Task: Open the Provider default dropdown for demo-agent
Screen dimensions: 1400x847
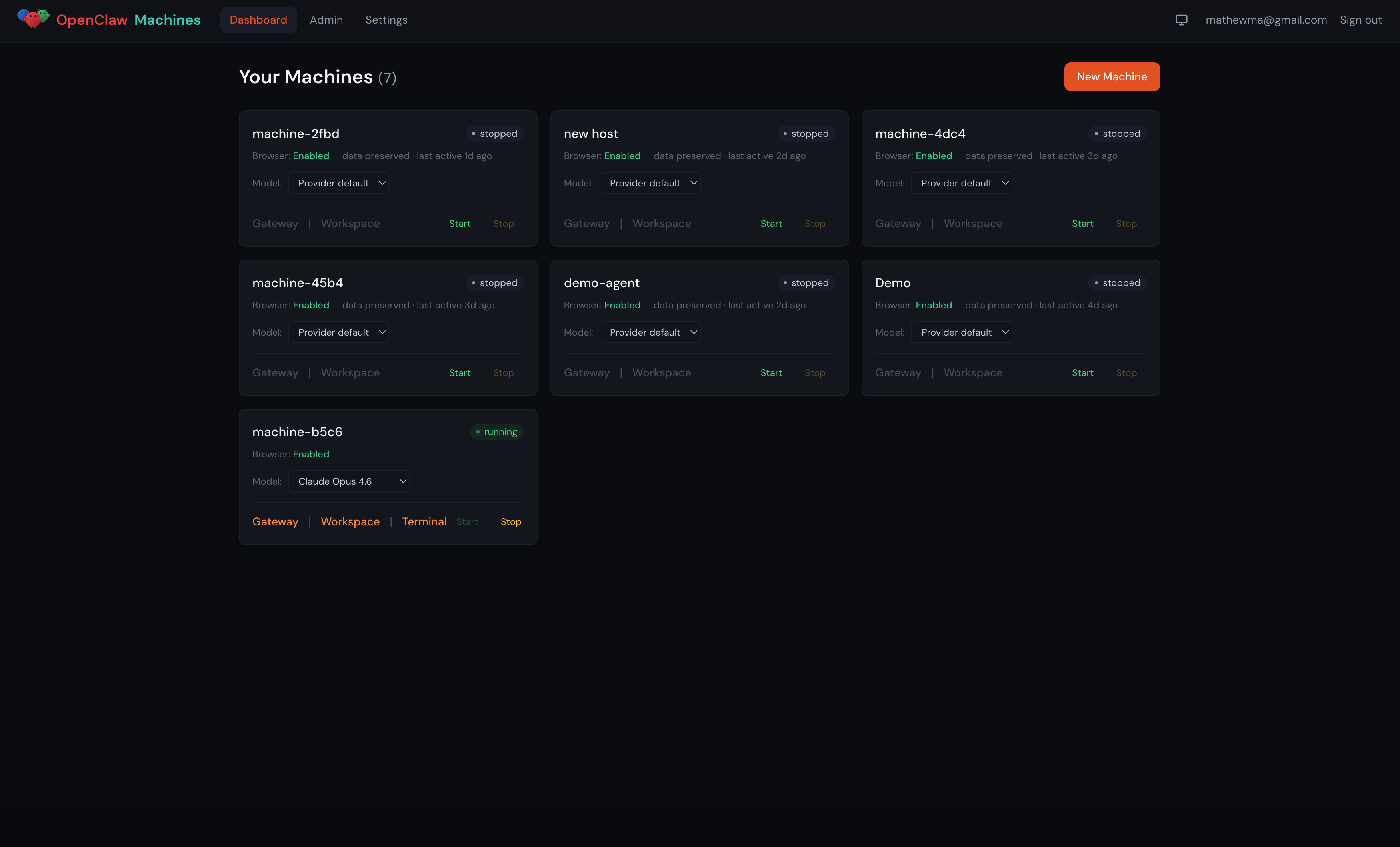Action: (650, 332)
